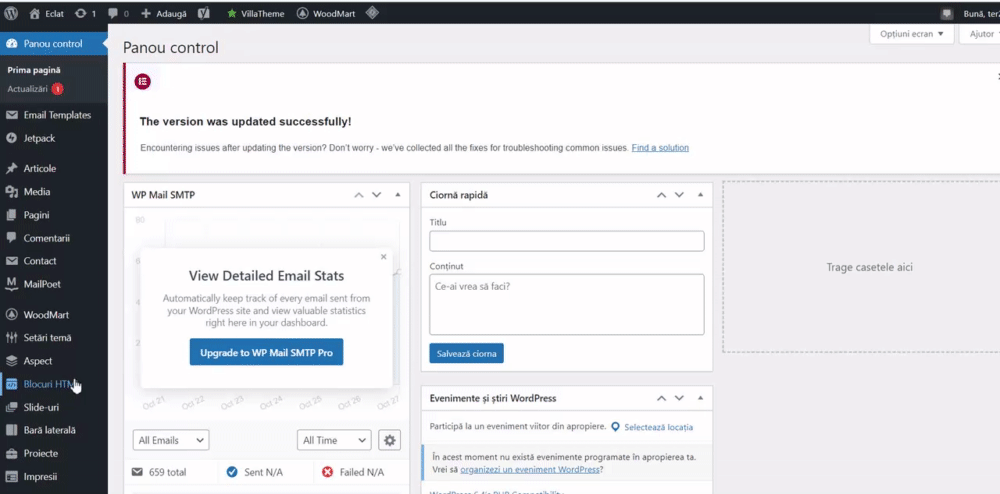This screenshot has width=1000, height=494.
Task: Open Blocuri HTML menu item
Action: (54, 384)
